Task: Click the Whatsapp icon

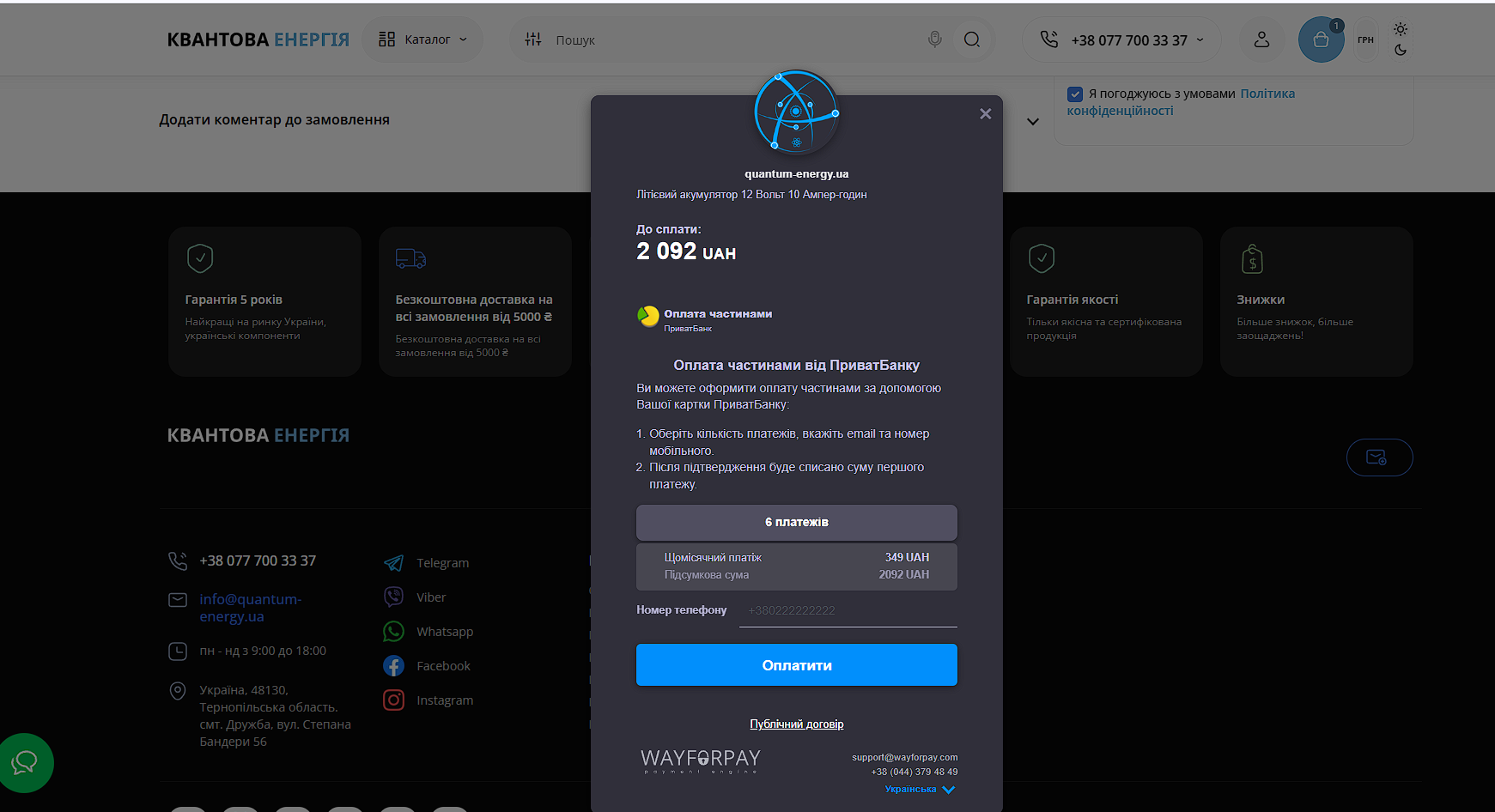Action: [393, 632]
